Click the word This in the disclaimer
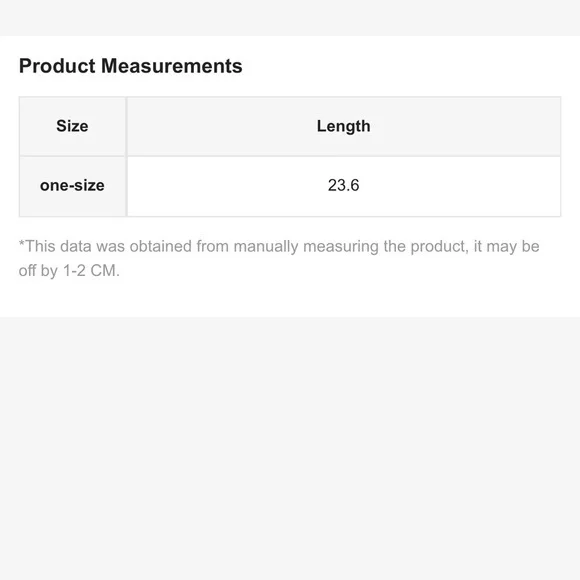Viewport: 580px width, 580px height. click(40, 246)
